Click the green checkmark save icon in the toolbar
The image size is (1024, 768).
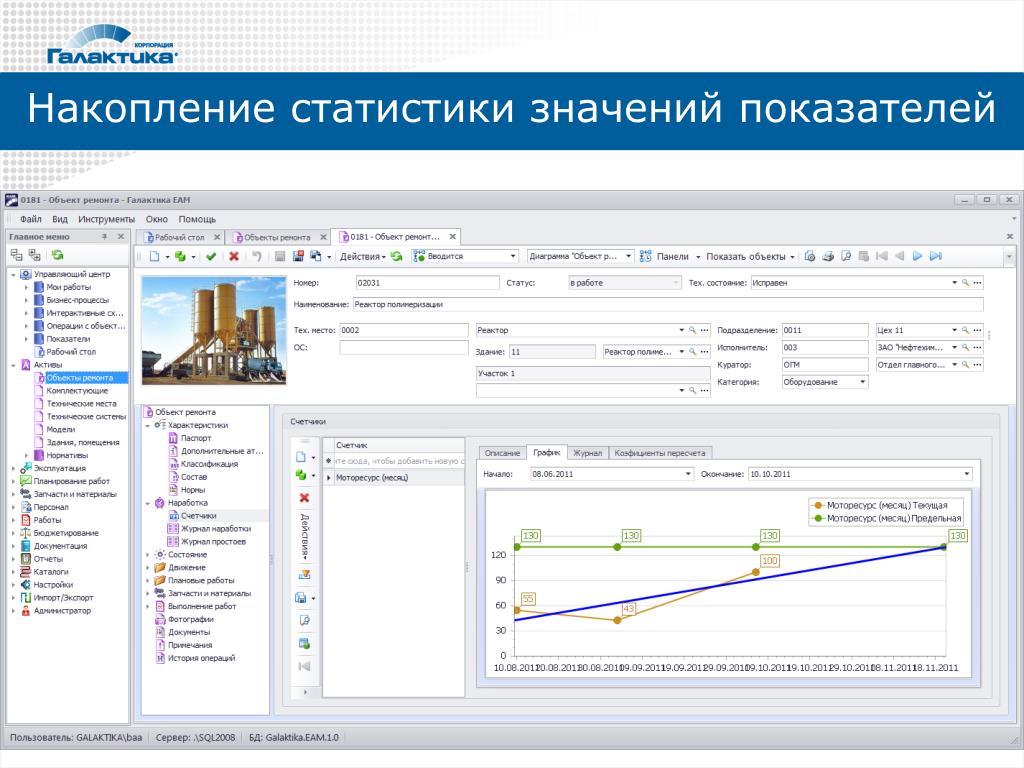coord(210,257)
